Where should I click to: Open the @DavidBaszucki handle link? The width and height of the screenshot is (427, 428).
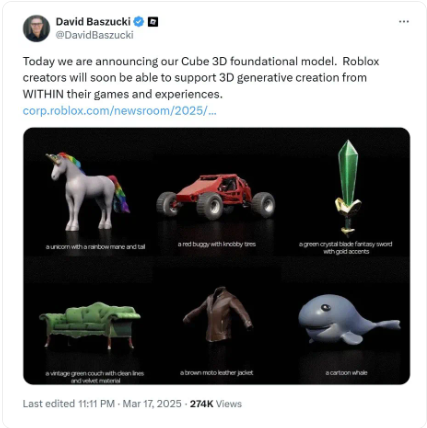[95, 35]
